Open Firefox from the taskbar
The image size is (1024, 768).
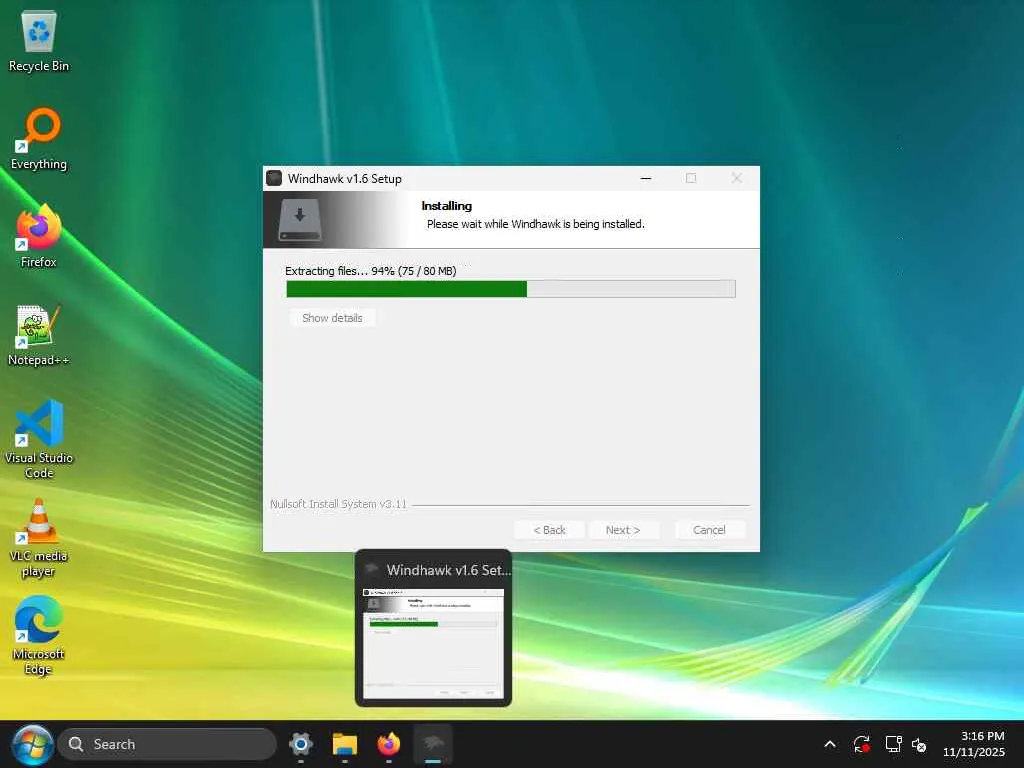click(389, 744)
